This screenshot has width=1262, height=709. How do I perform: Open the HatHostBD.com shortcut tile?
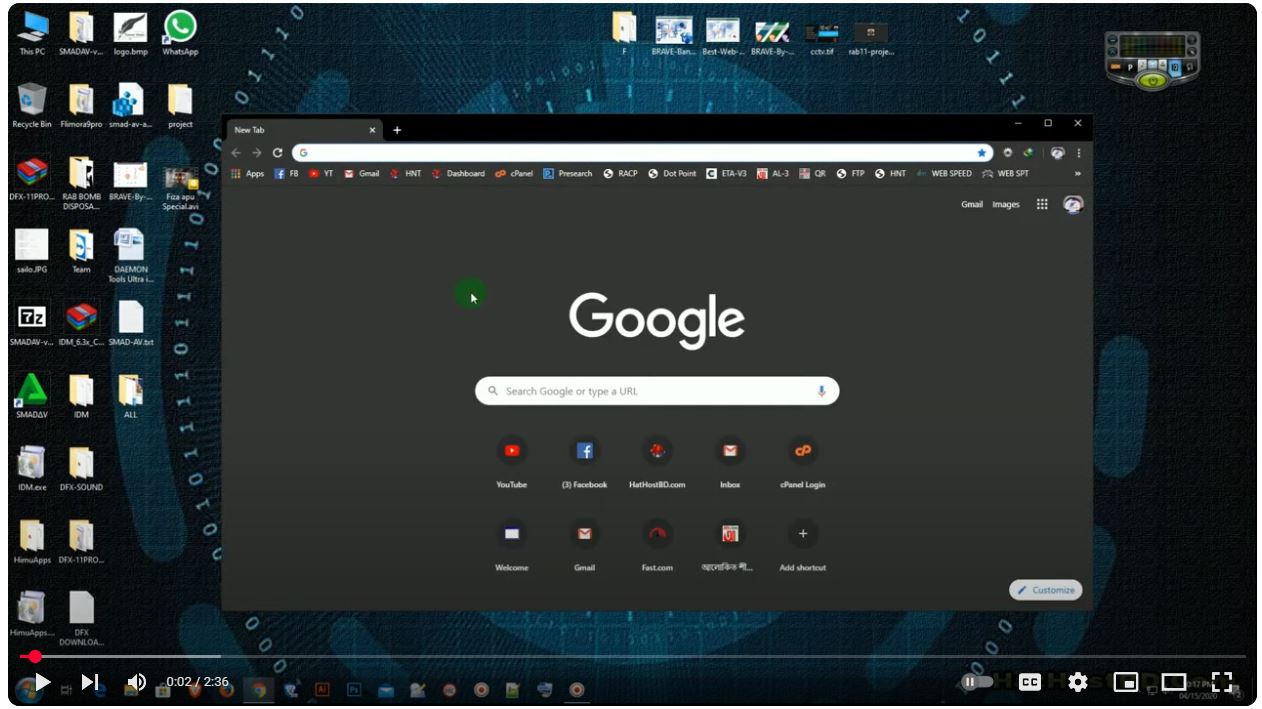[657, 462]
